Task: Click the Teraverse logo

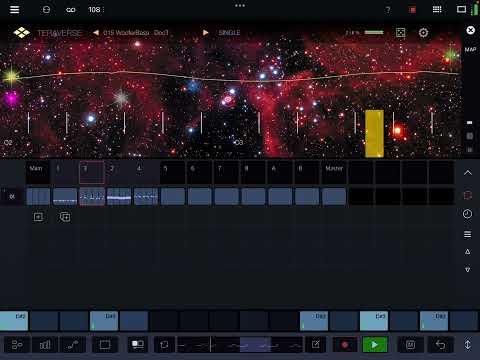Action: click(x=22, y=32)
